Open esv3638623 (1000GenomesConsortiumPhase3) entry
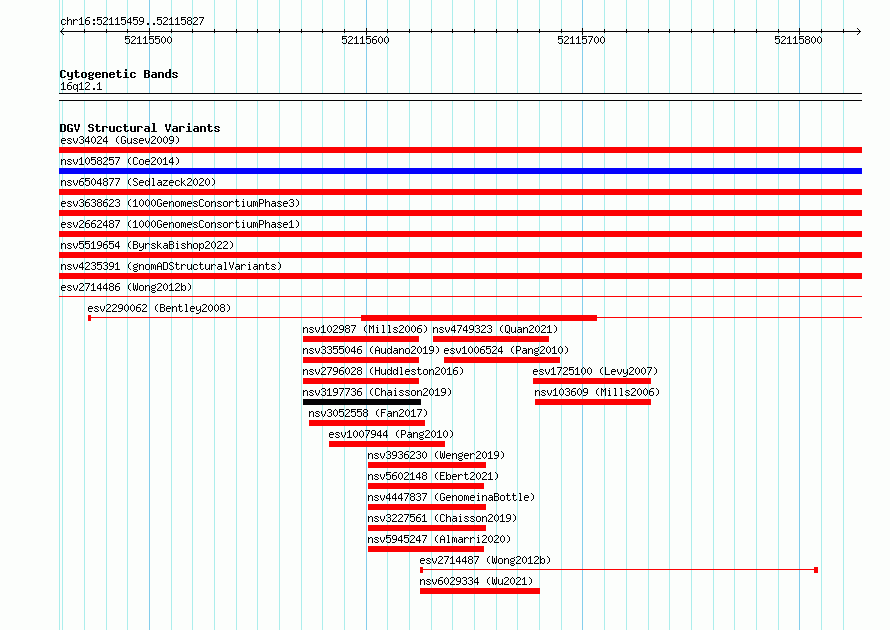890x630 pixels. [x=180, y=203]
